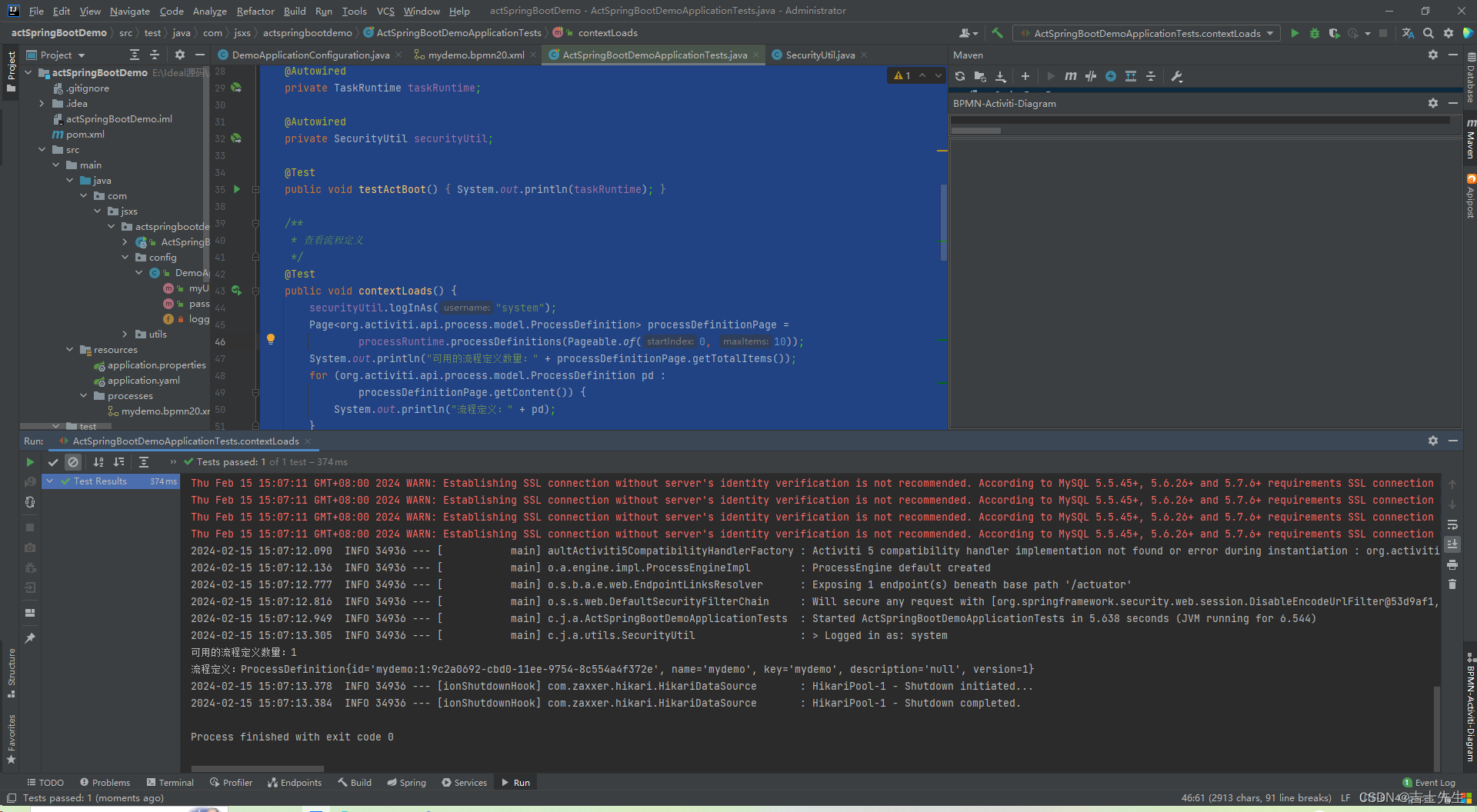Expand all test results
1477x812 pixels.
tap(144, 462)
